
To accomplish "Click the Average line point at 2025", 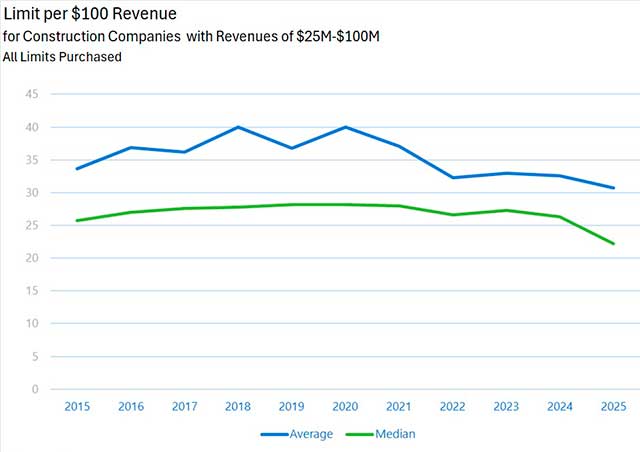I will pyautogui.click(x=614, y=188).
